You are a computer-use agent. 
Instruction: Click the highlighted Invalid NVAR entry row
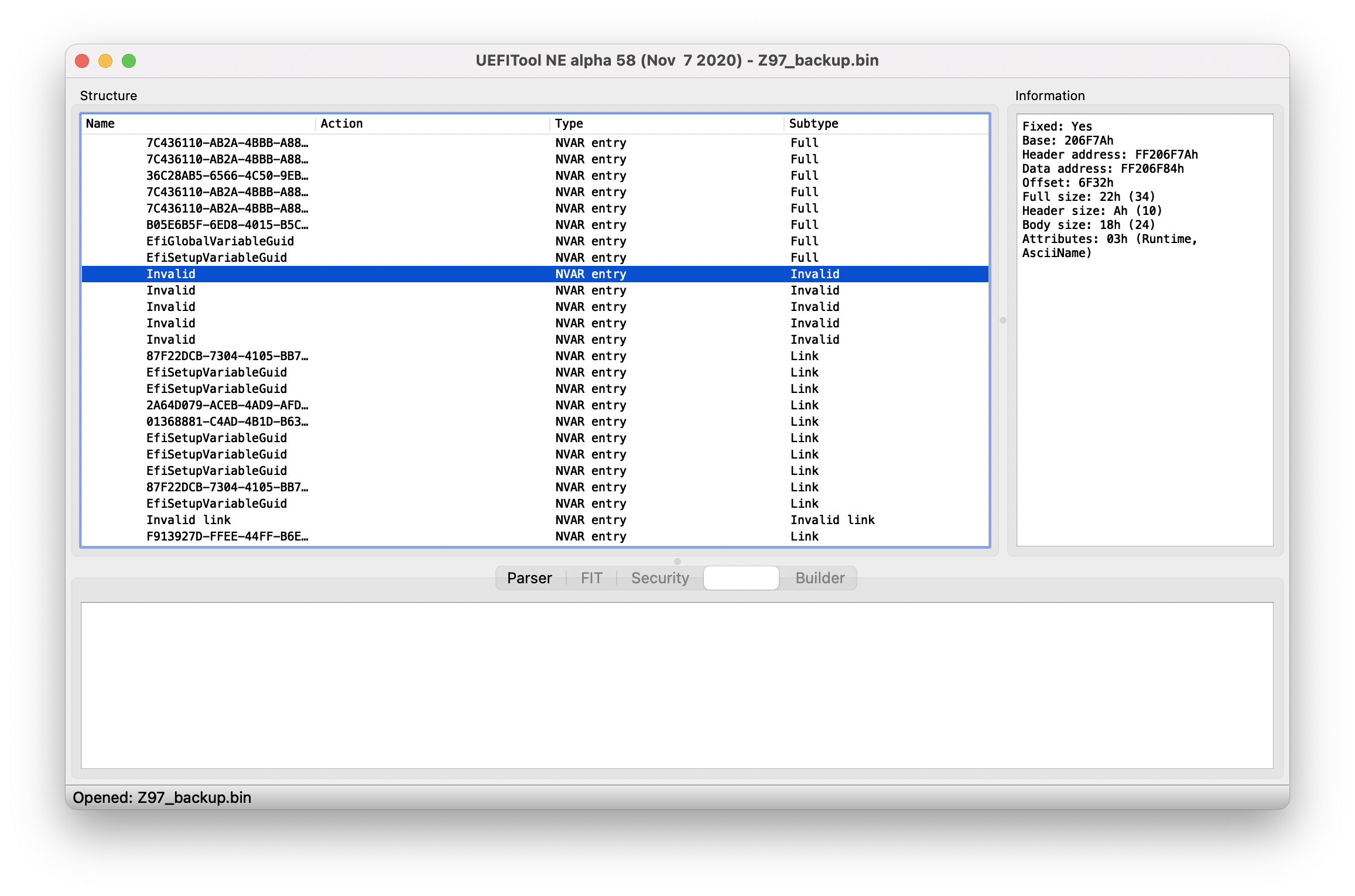(x=535, y=274)
